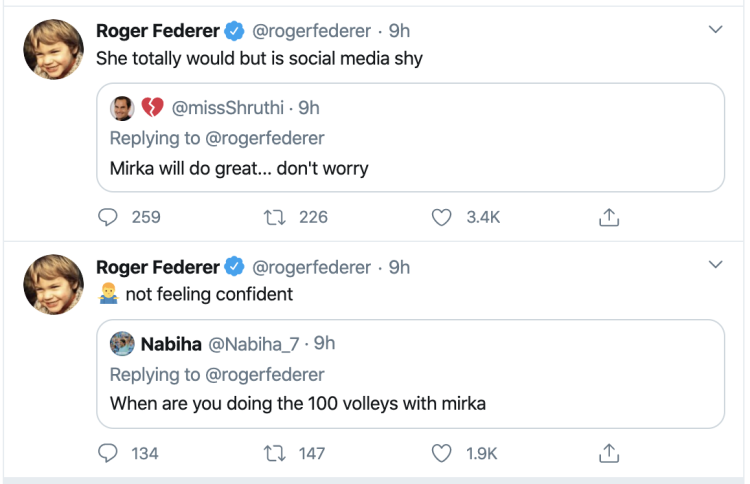This screenshot has width=750, height=484.
Task: Open the 9h timestamp on first tweet
Action: click(399, 31)
